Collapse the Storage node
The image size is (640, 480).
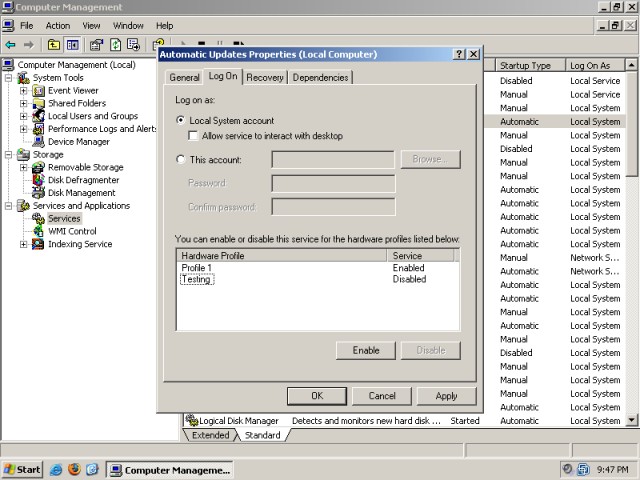(9, 154)
